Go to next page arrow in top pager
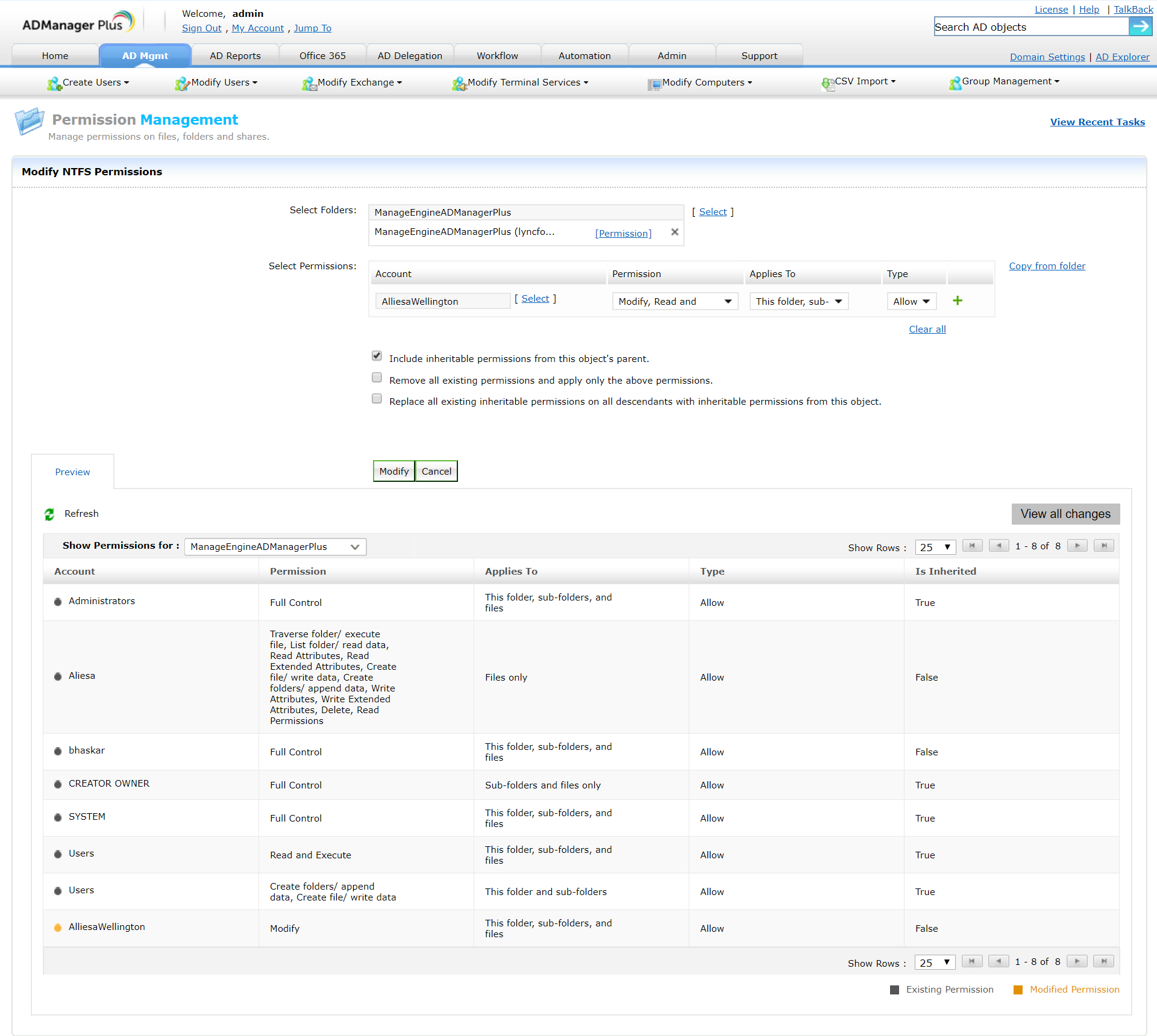The width and height of the screenshot is (1157, 1036). coord(1077,546)
